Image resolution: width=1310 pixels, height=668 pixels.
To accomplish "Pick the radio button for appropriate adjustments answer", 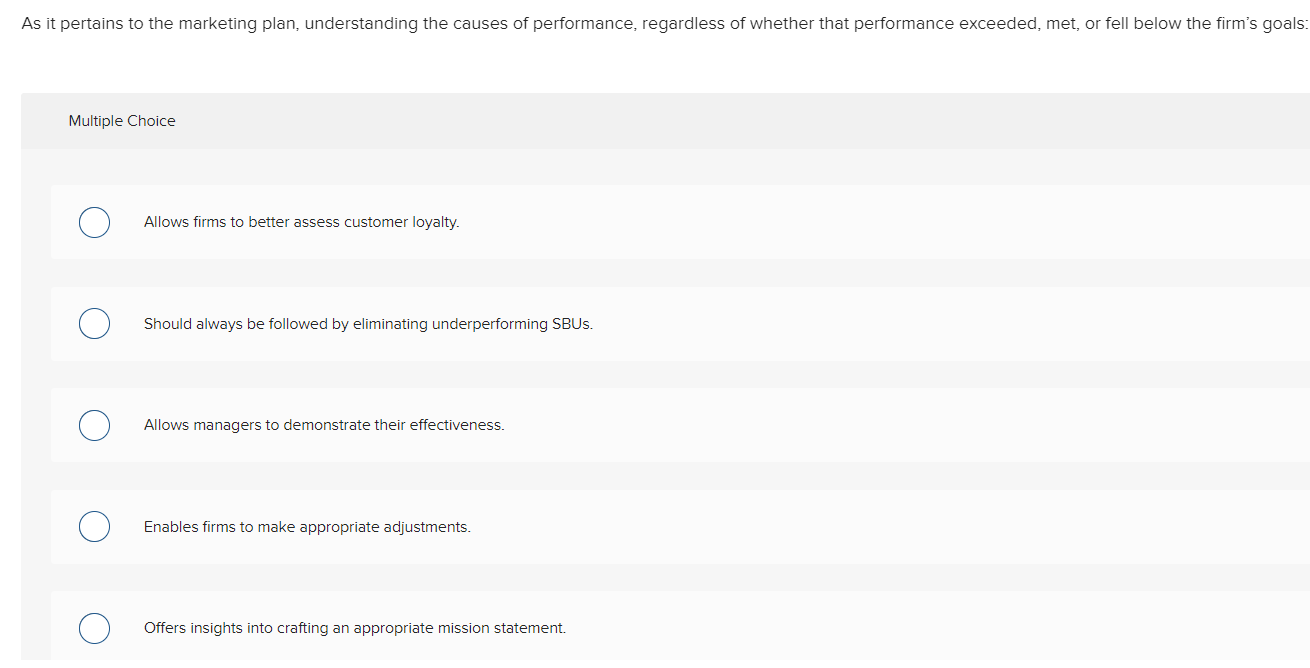I will (x=94, y=527).
